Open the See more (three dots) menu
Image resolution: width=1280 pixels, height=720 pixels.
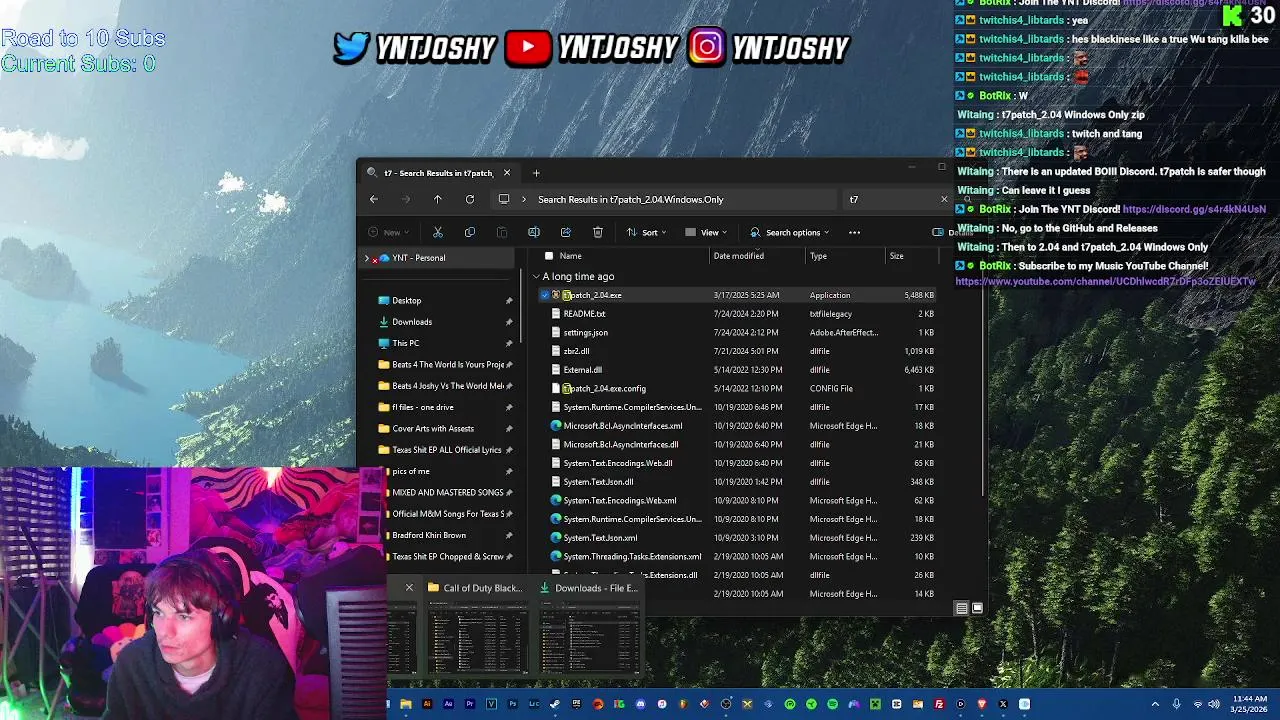pos(854,232)
